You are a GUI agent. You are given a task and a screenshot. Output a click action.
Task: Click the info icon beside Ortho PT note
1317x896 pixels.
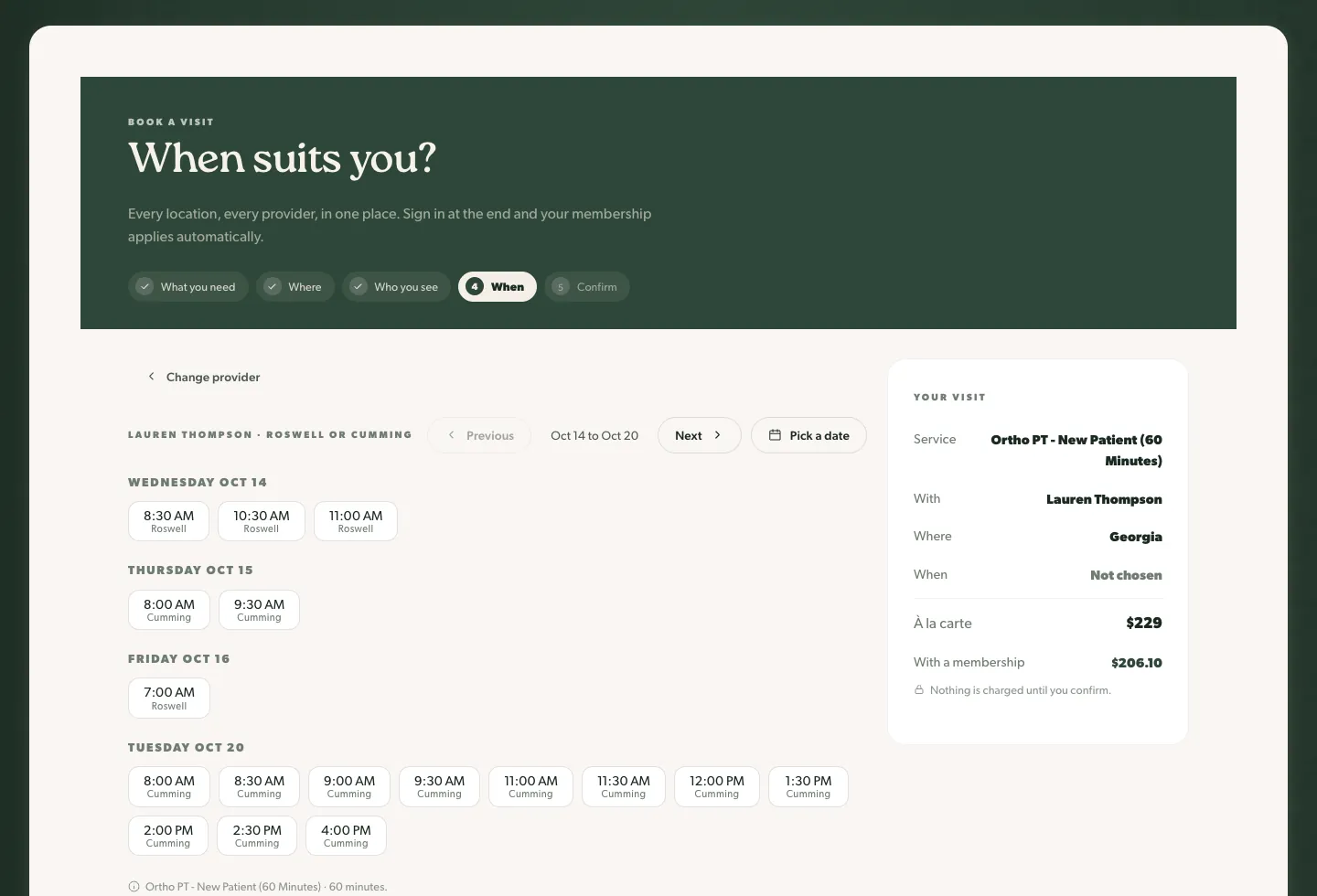coord(134,887)
